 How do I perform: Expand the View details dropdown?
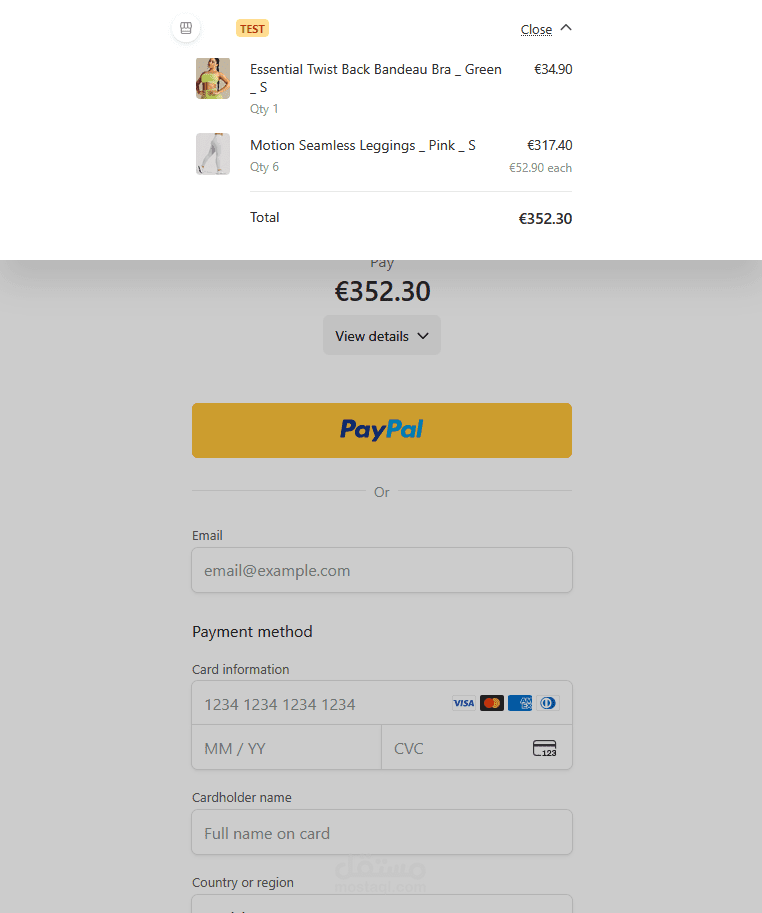(381, 336)
